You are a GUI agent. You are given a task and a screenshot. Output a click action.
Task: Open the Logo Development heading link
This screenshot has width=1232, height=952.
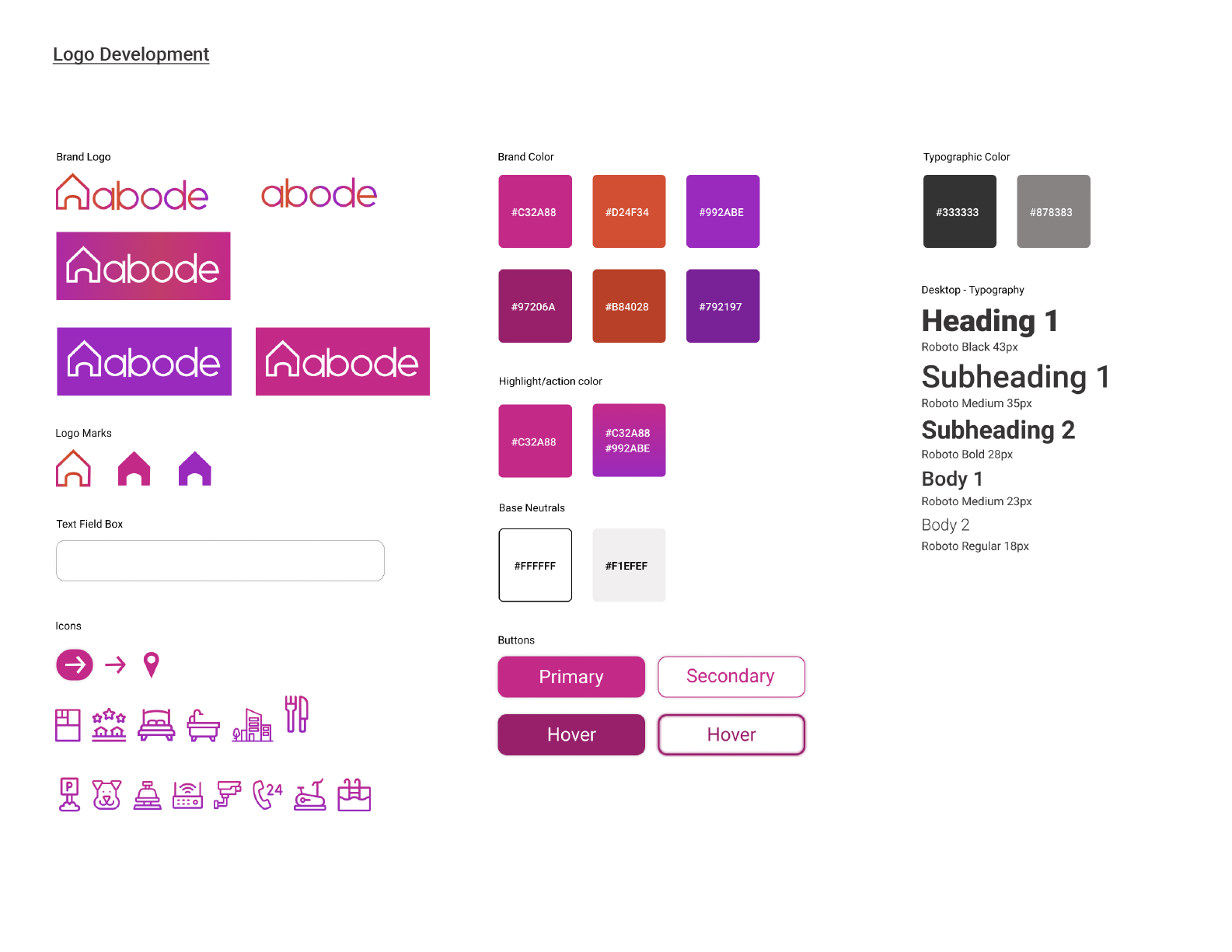(131, 54)
